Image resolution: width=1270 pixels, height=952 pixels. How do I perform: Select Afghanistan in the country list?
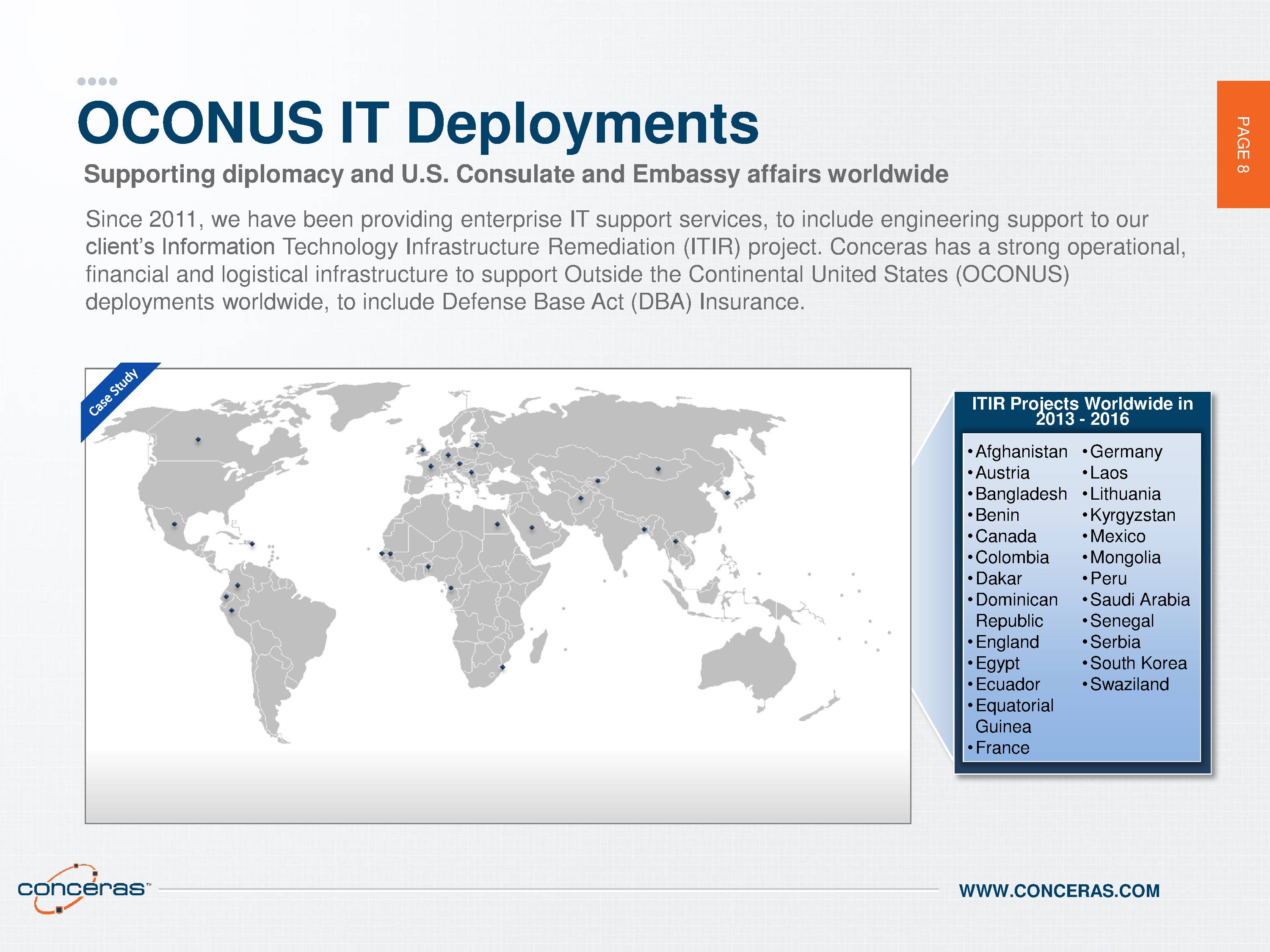pyautogui.click(x=1021, y=451)
